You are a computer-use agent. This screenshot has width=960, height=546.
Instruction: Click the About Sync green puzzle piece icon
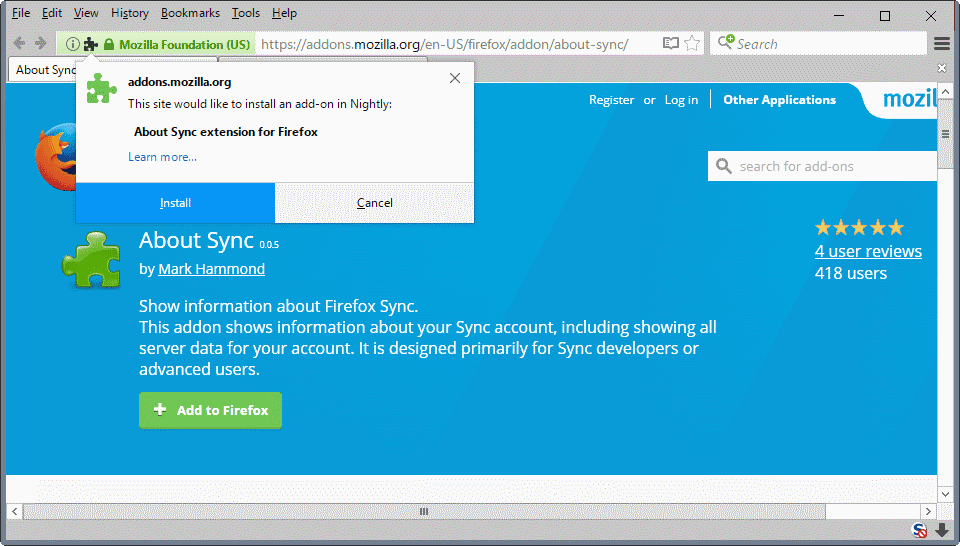(92, 260)
